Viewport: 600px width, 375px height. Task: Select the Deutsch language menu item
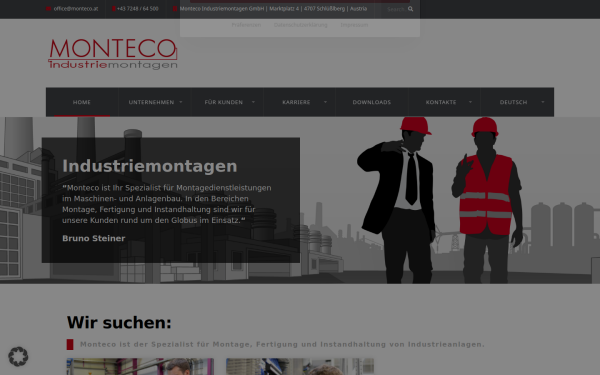click(517, 102)
